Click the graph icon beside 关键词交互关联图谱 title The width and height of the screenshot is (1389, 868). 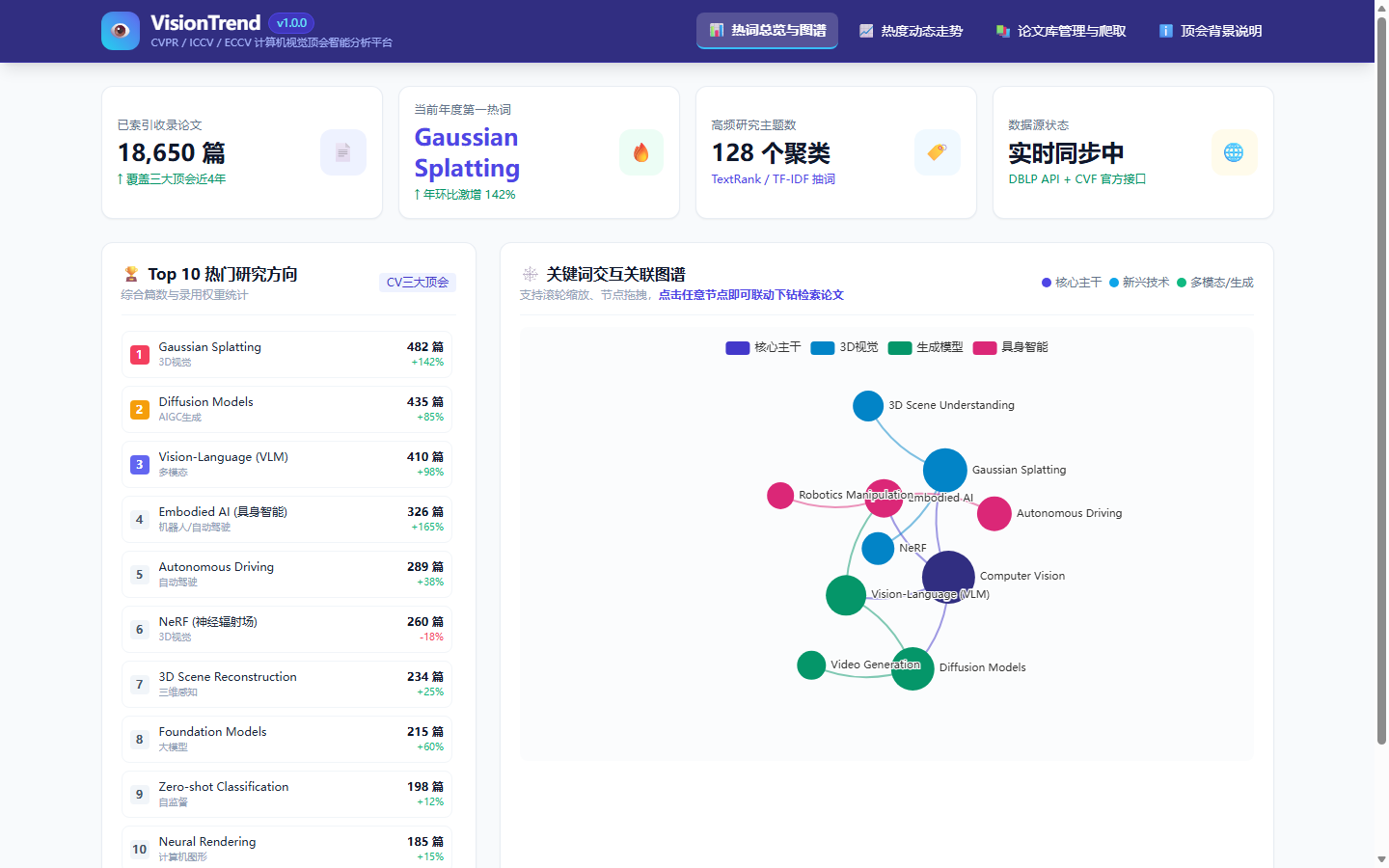(530, 275)
